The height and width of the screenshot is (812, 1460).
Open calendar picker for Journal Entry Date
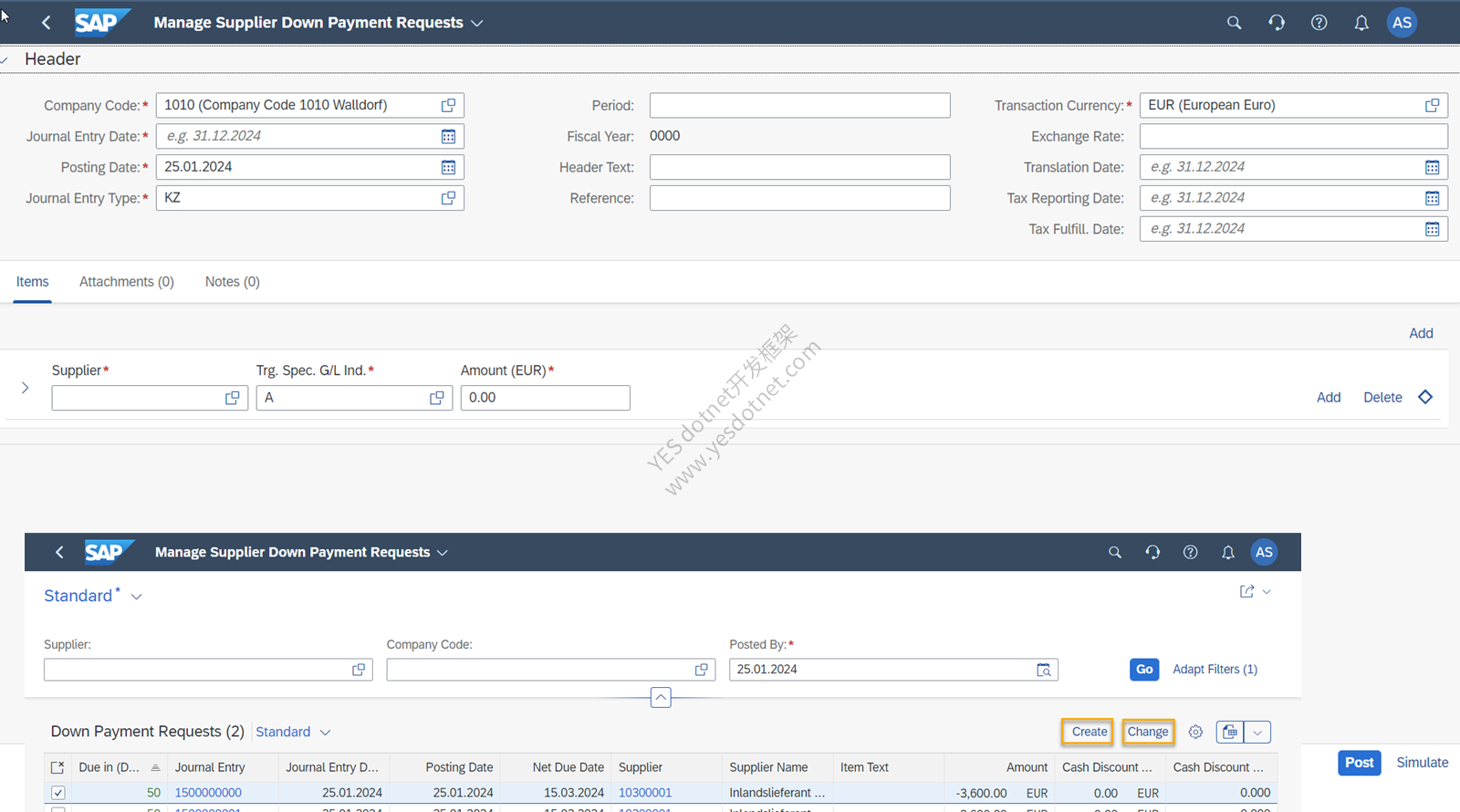point(448,137)
